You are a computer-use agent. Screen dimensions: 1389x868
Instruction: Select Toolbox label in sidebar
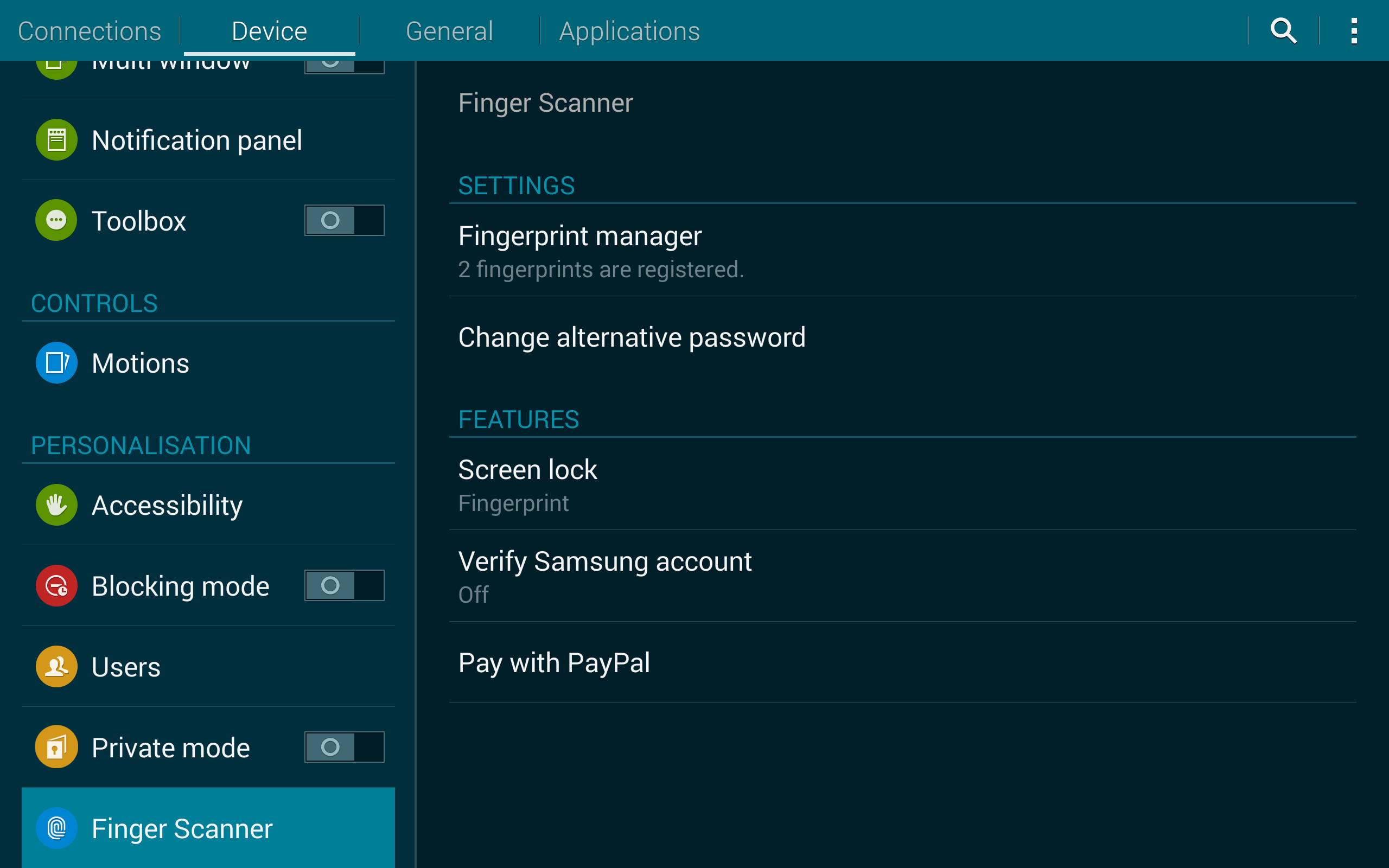point(139,221)
